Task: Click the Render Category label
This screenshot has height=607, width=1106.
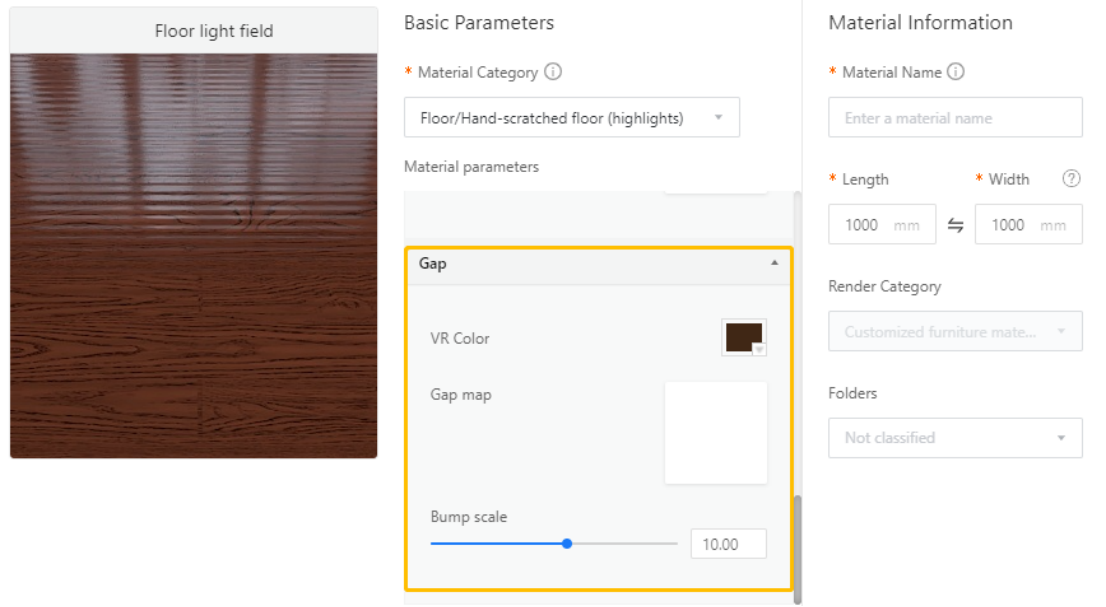Action: click(885, 287)
